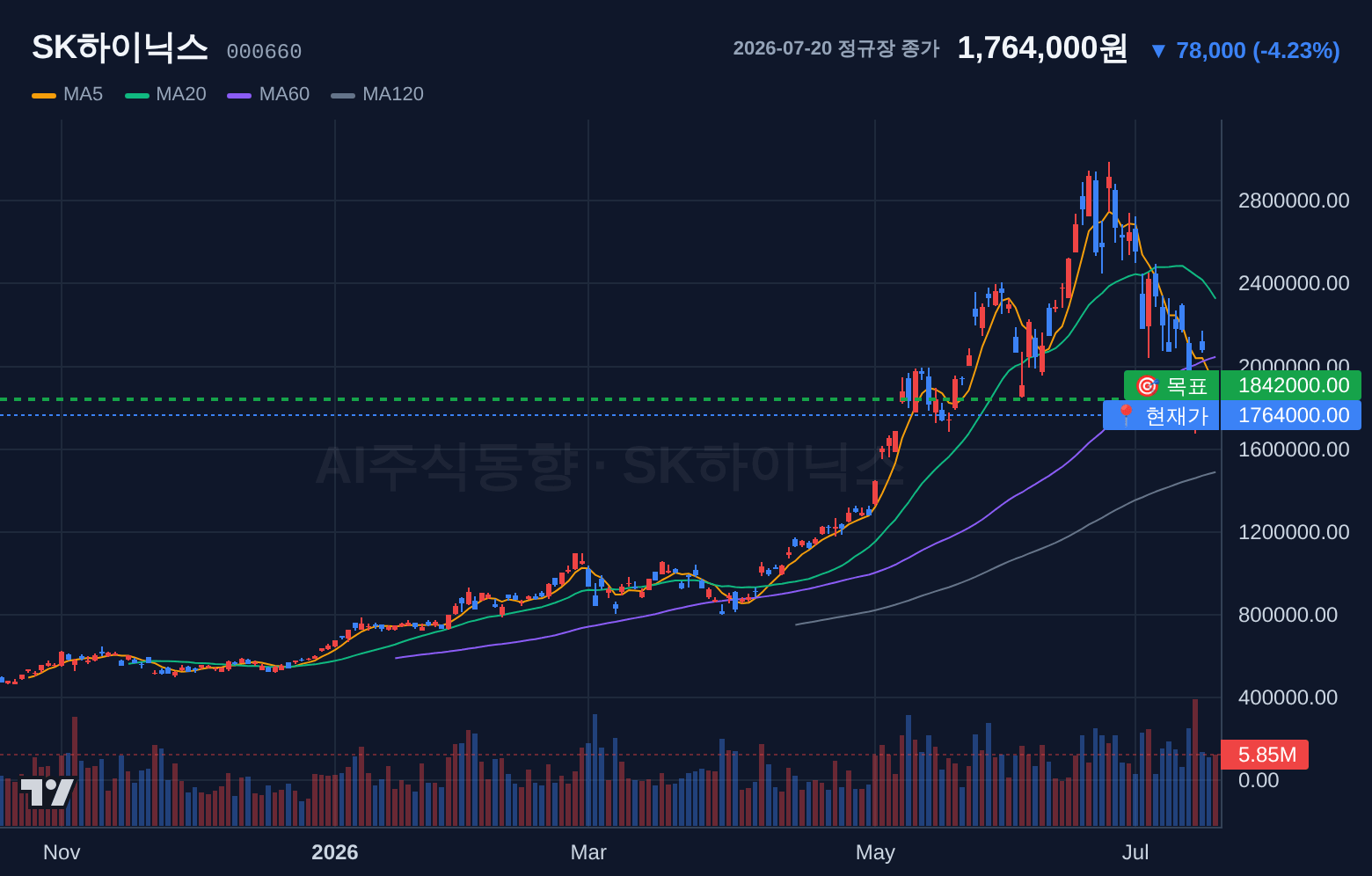The image size is (1372, 876).
Task: Click the target icon in 목표 label
Action: [1147, 385]
